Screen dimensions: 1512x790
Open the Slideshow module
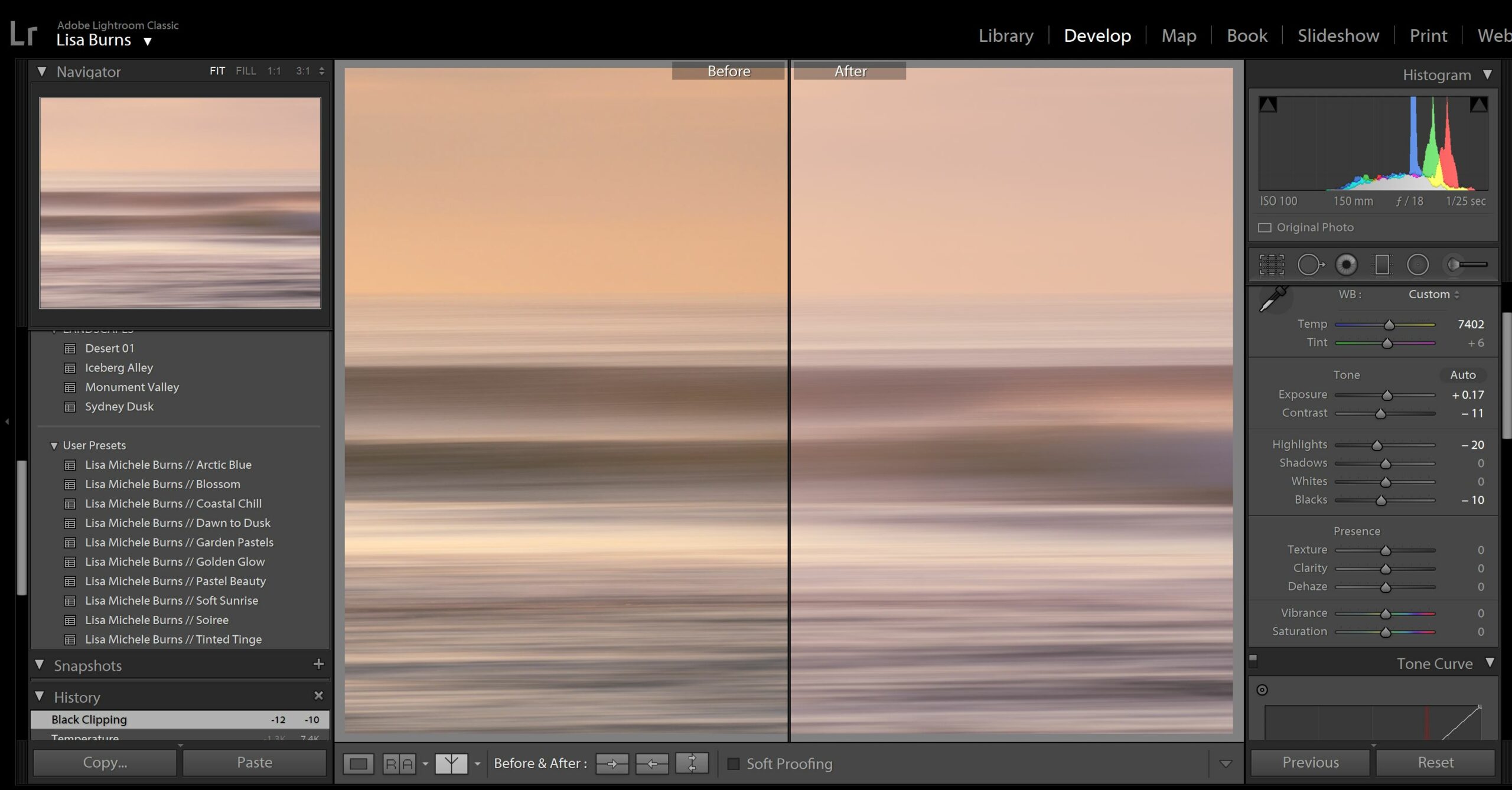pos(1338,35)
